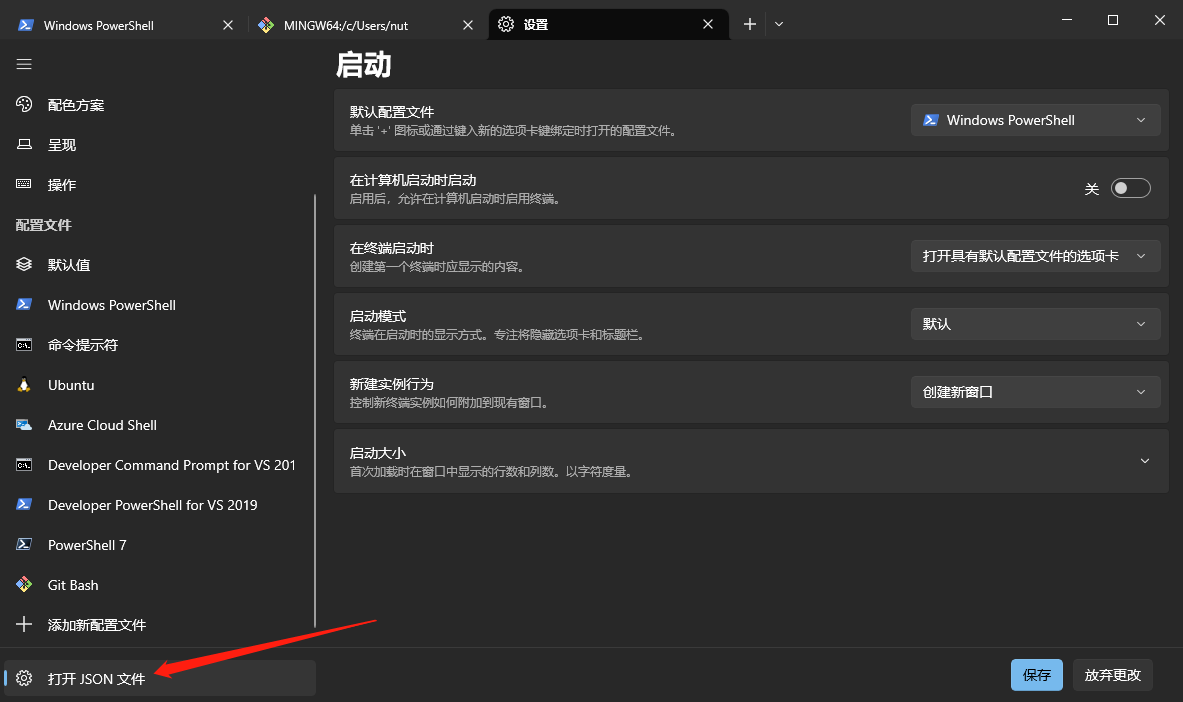Open 配色方案 settings page
The height and width of the screenshot is (702, 1183).
158,105
